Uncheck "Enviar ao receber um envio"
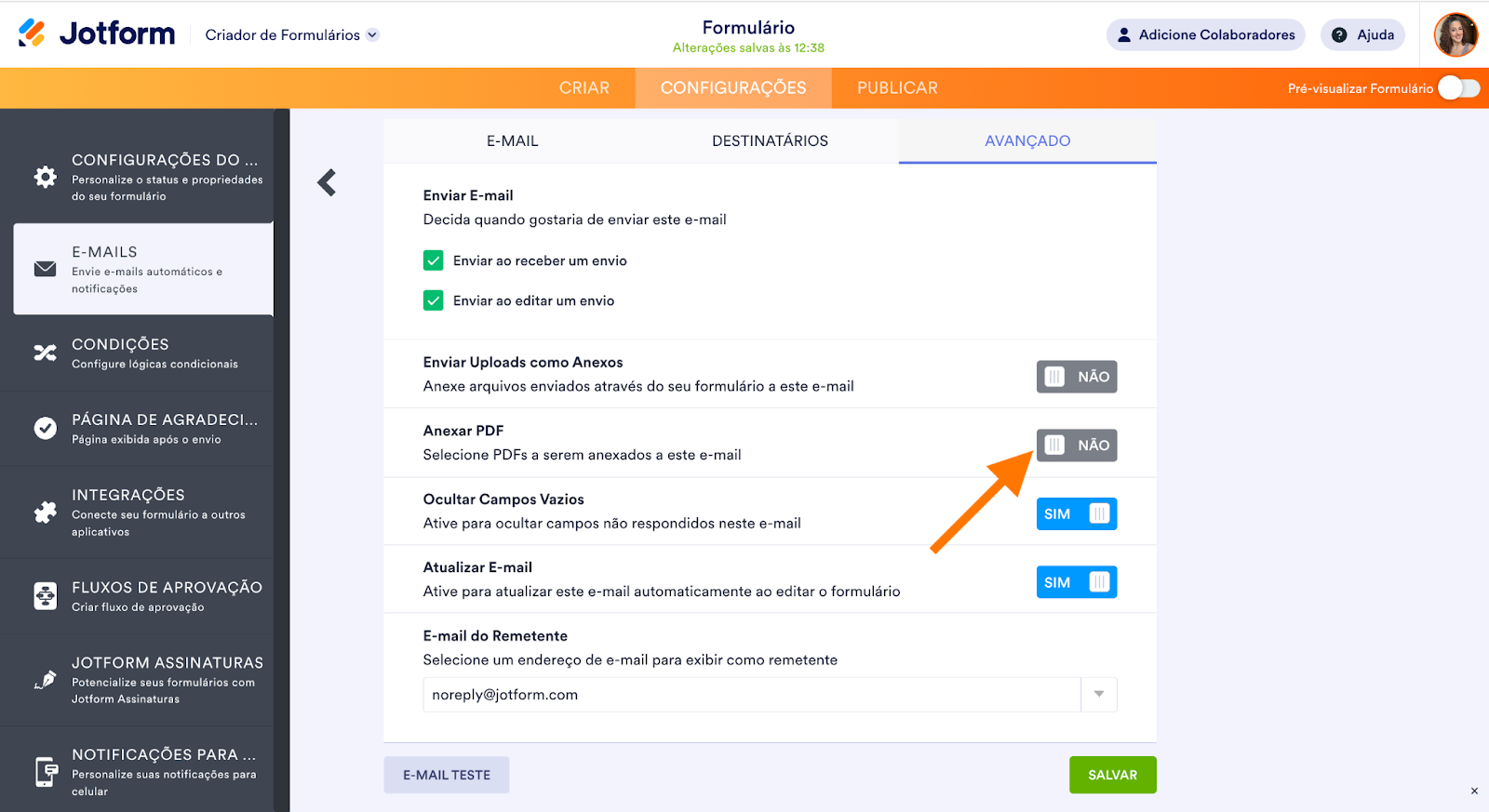The width and height of the screenshot is (1489, 812). (434, 260)
